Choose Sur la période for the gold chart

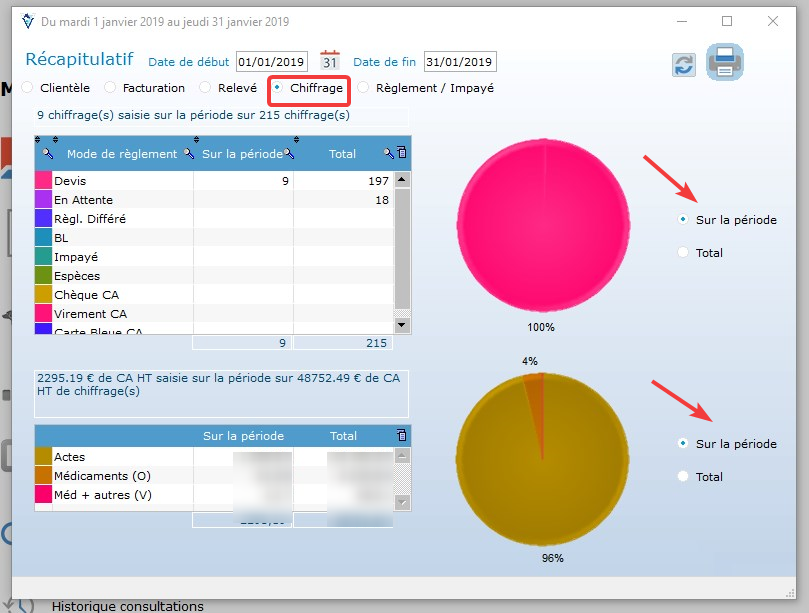click(x=683, y=443)
